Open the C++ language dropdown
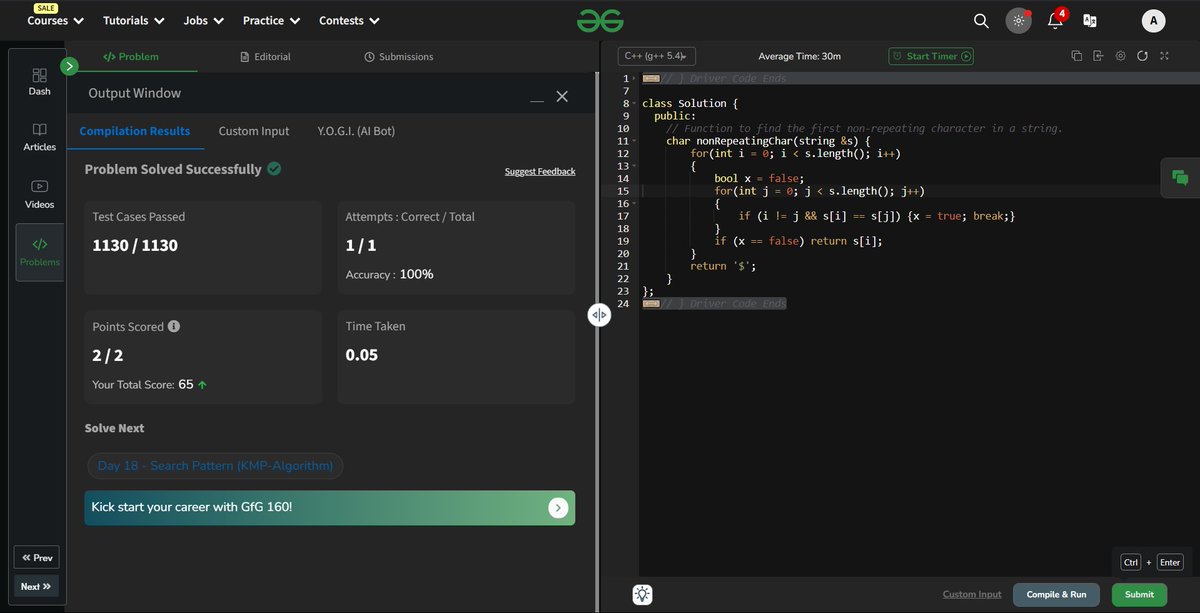1200x613 pixels. point(656,57)
